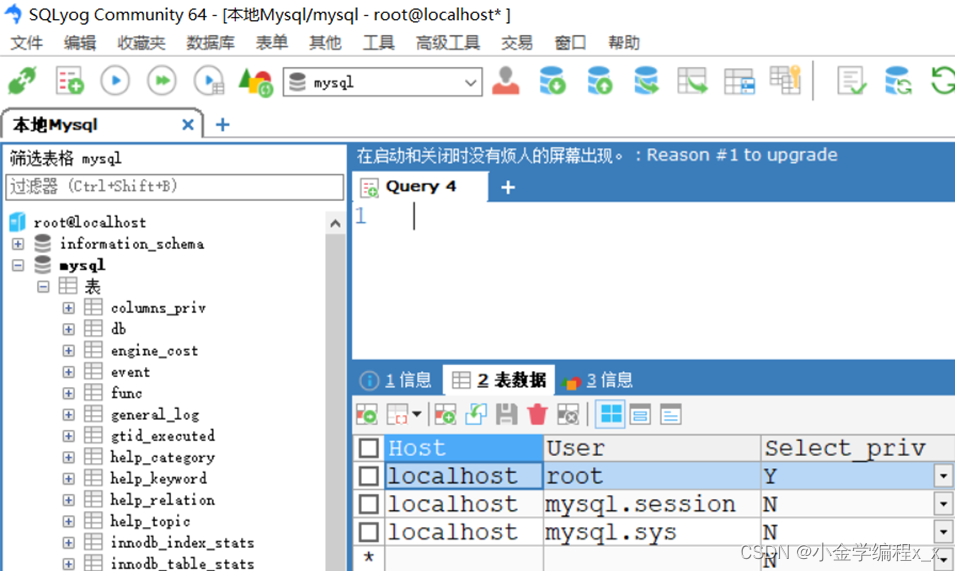Click the Execute Query play icon
The width and height of the screenshot is (955, 571).
coord(115,81)
